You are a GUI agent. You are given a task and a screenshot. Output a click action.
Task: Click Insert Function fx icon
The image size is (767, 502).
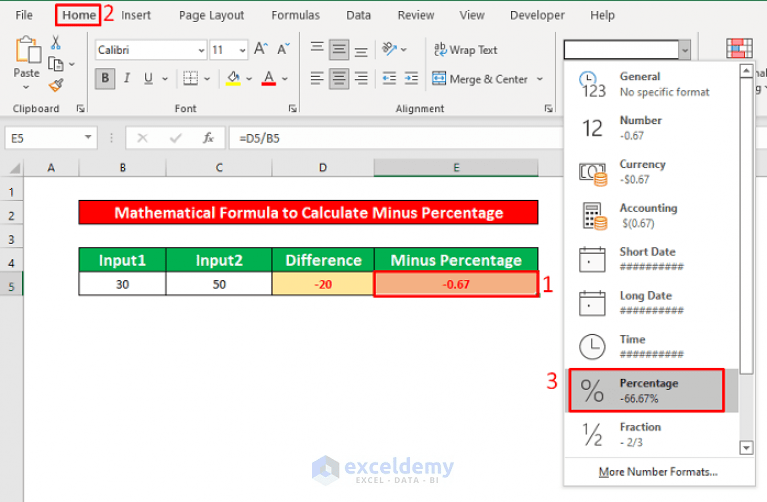[208, 138]
